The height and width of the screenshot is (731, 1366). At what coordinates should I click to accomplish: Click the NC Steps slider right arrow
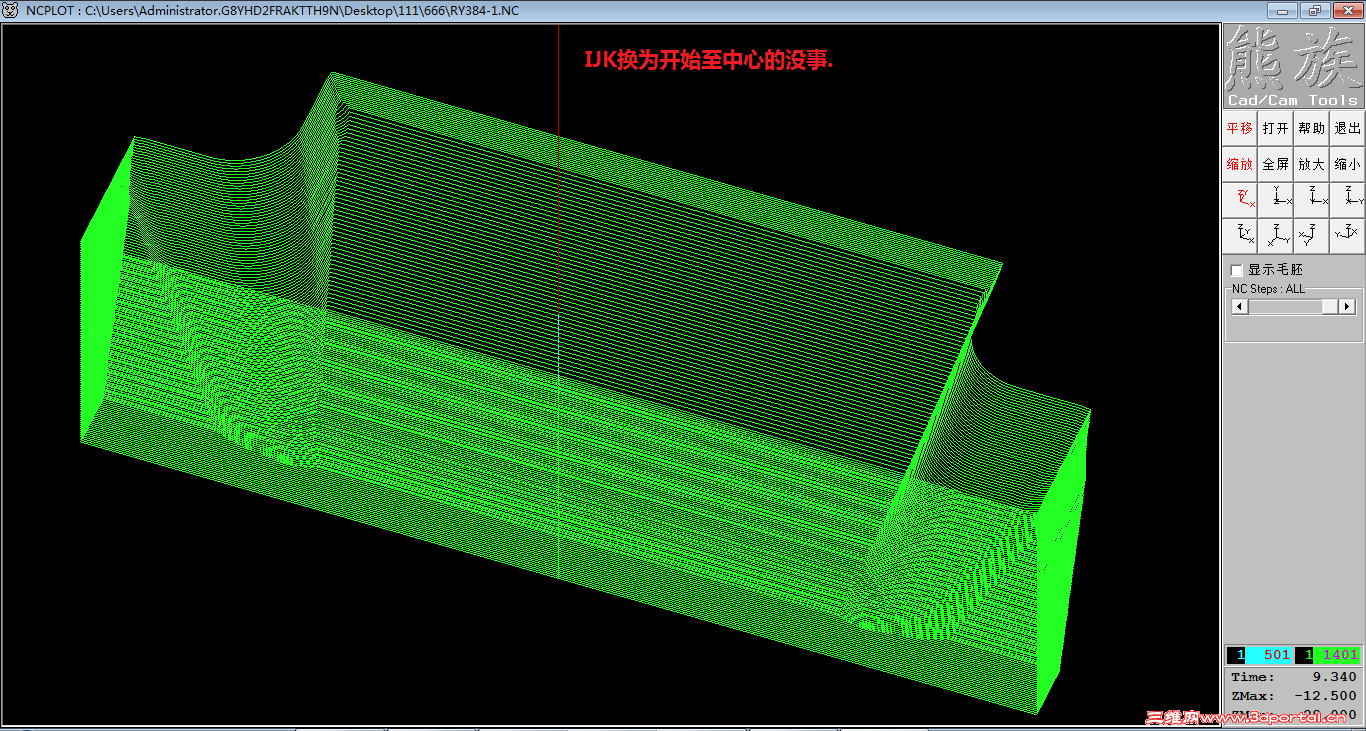click(x=1347, y=306)
